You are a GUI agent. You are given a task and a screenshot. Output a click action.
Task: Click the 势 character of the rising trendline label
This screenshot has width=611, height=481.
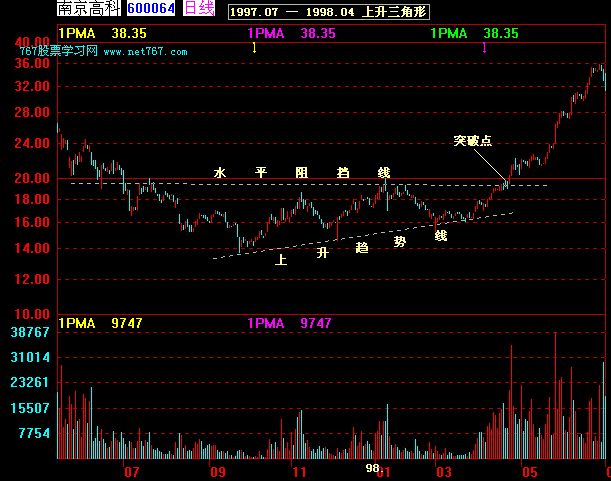pyautogui.click(x=400, y=242)
